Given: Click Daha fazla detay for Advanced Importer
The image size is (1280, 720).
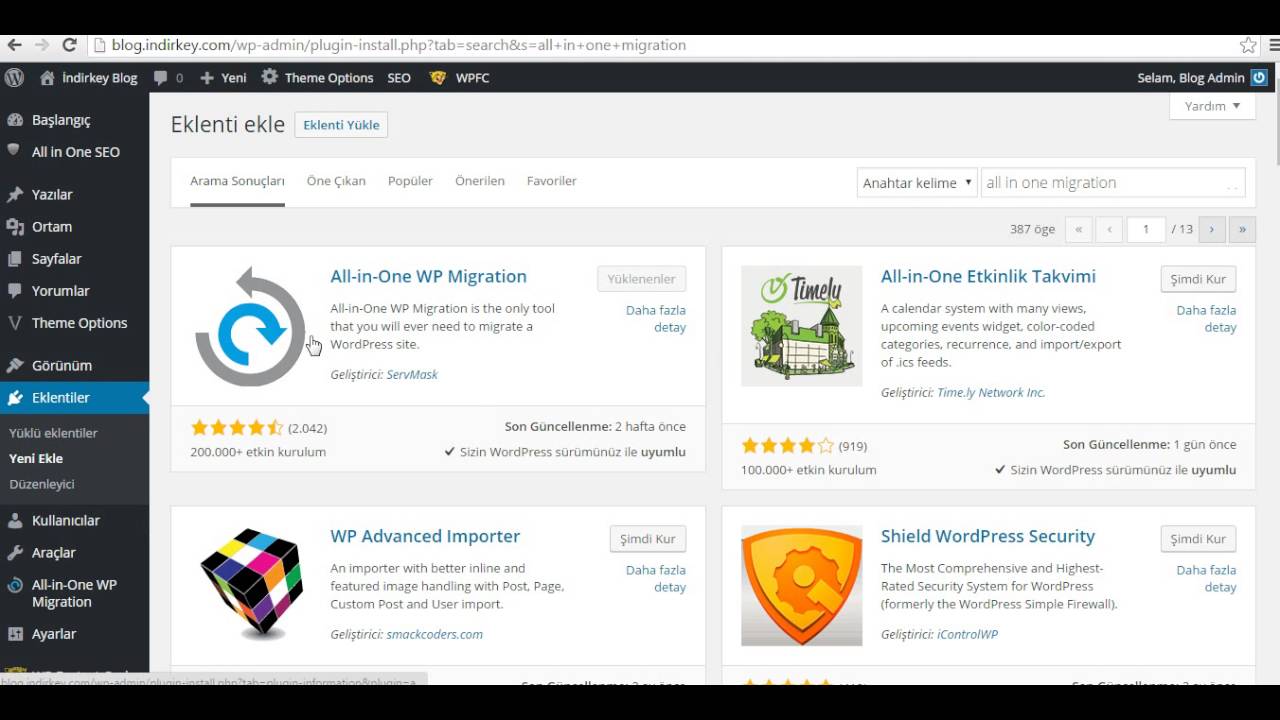Looking at the screenshot, I should pyautogui.click(x=656, y=579).
